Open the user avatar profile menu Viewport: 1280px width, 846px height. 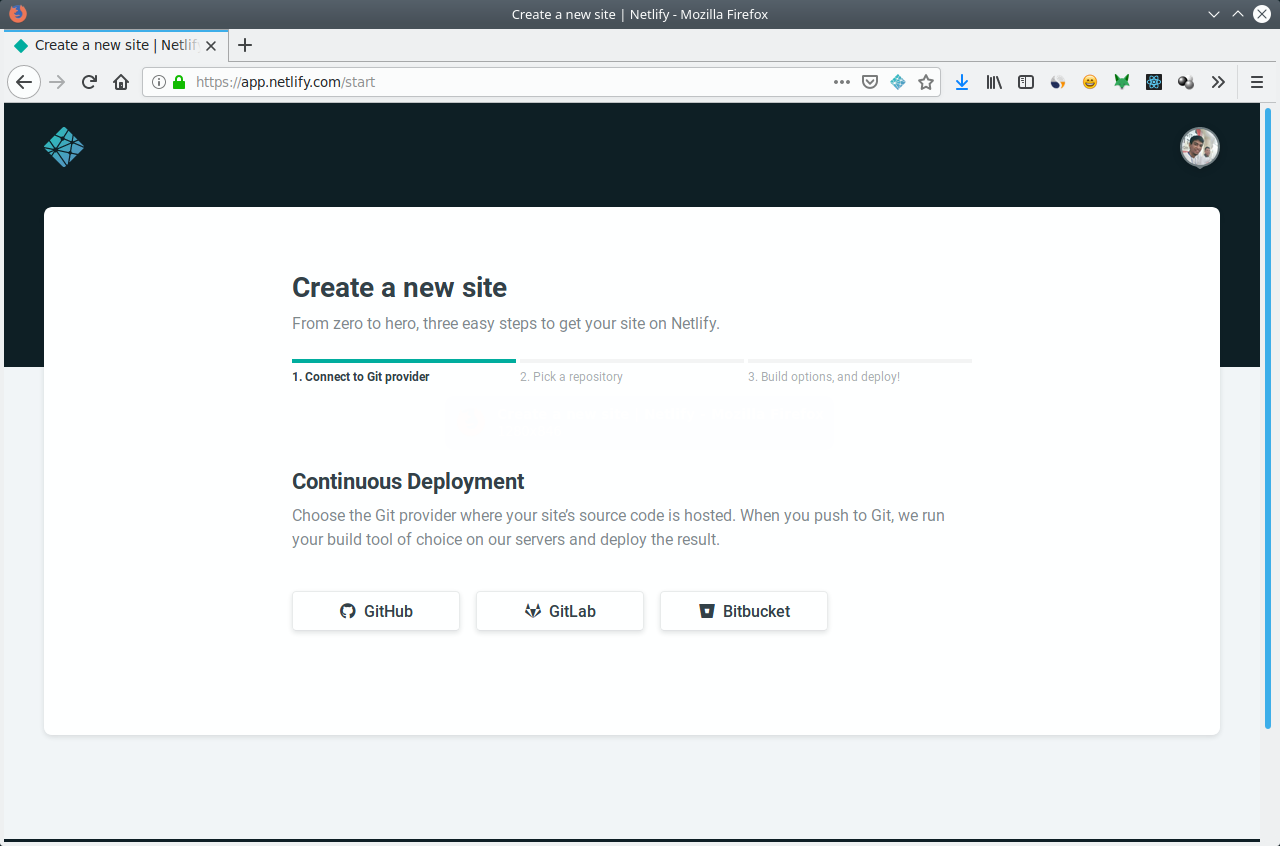tap(1199, 146)
